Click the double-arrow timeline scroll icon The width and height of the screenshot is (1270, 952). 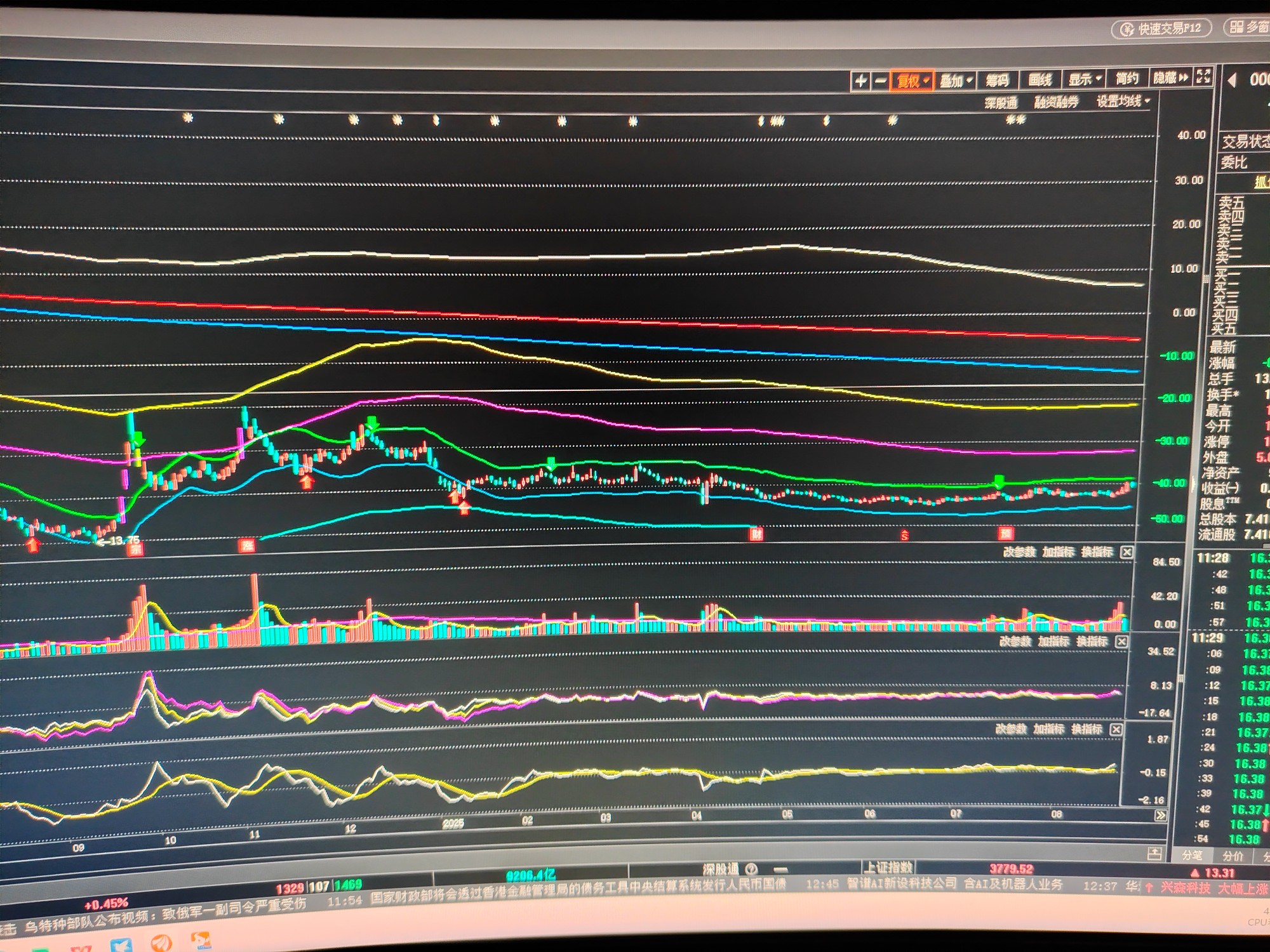1160,816
